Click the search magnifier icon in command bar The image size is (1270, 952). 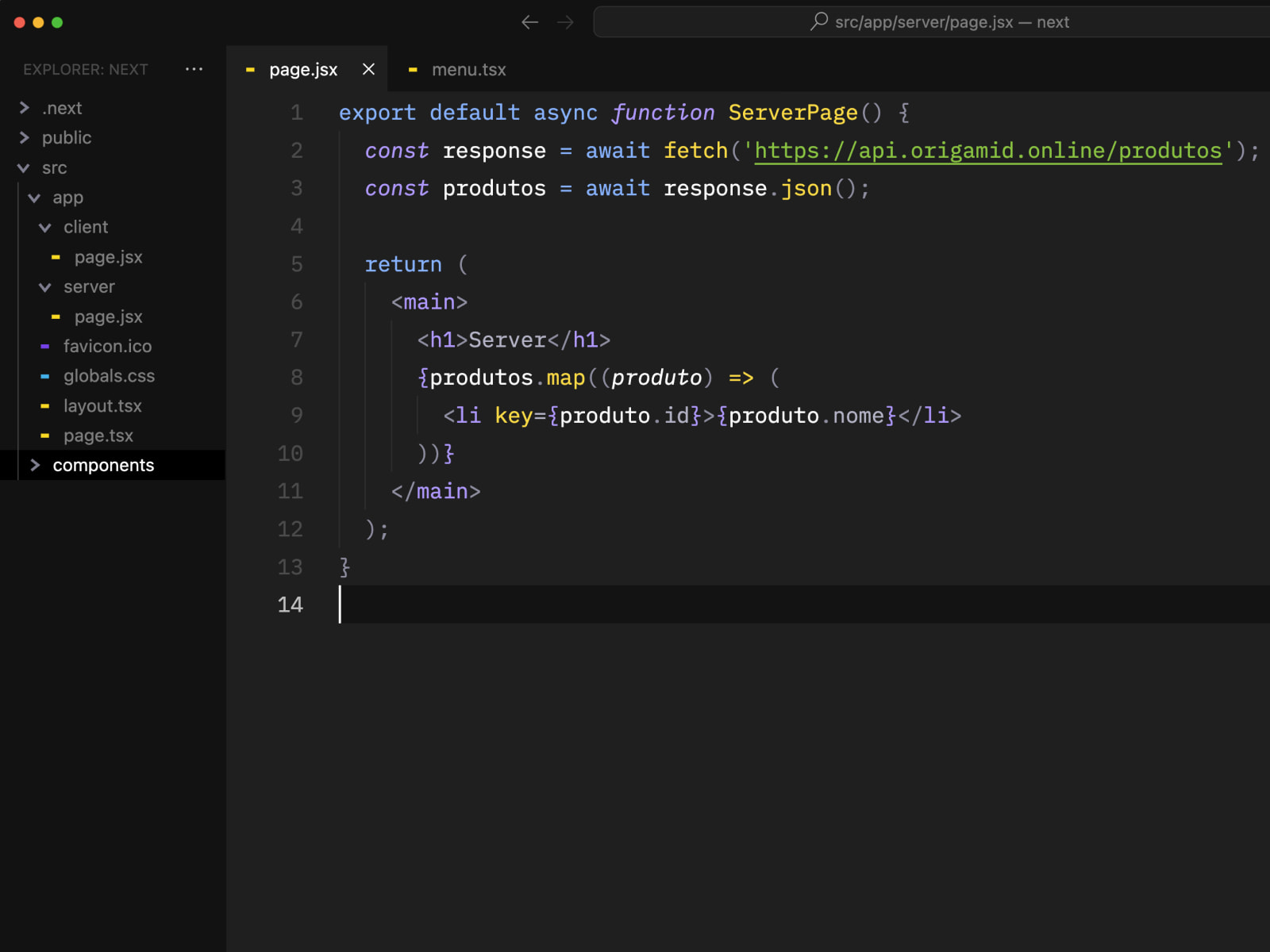819,21
